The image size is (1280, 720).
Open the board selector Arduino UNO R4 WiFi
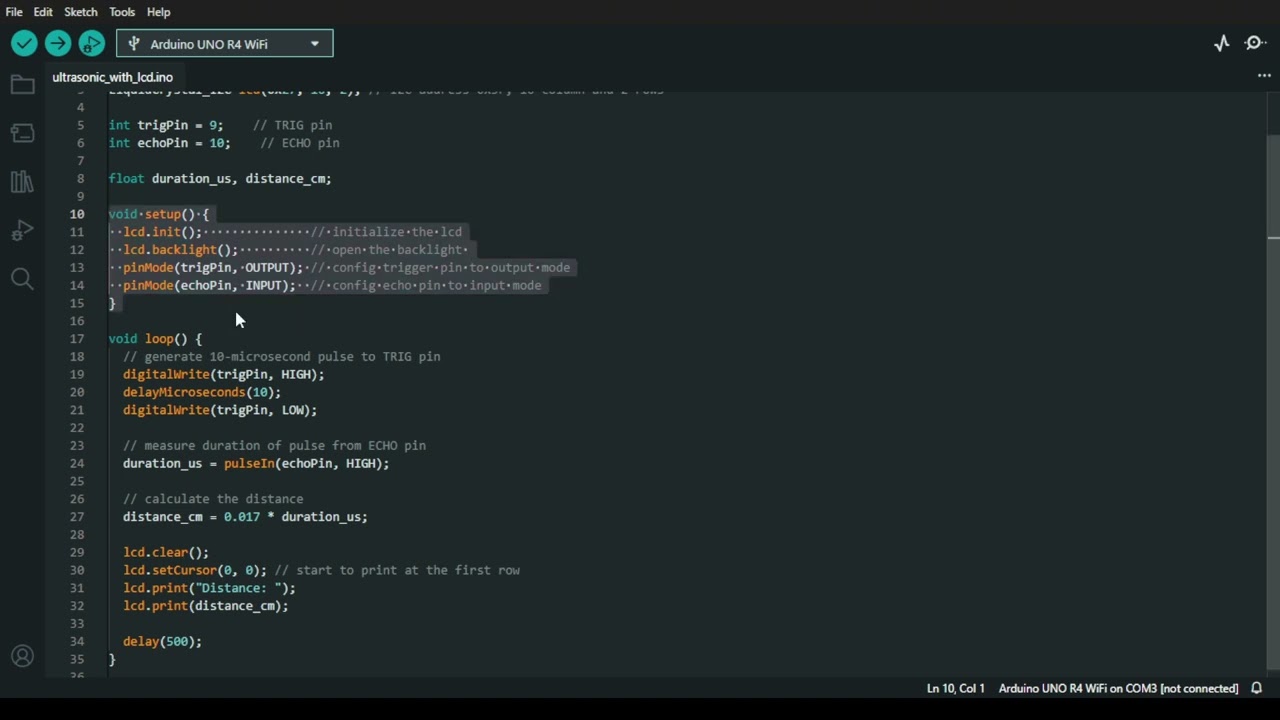(x=224, y=43)
